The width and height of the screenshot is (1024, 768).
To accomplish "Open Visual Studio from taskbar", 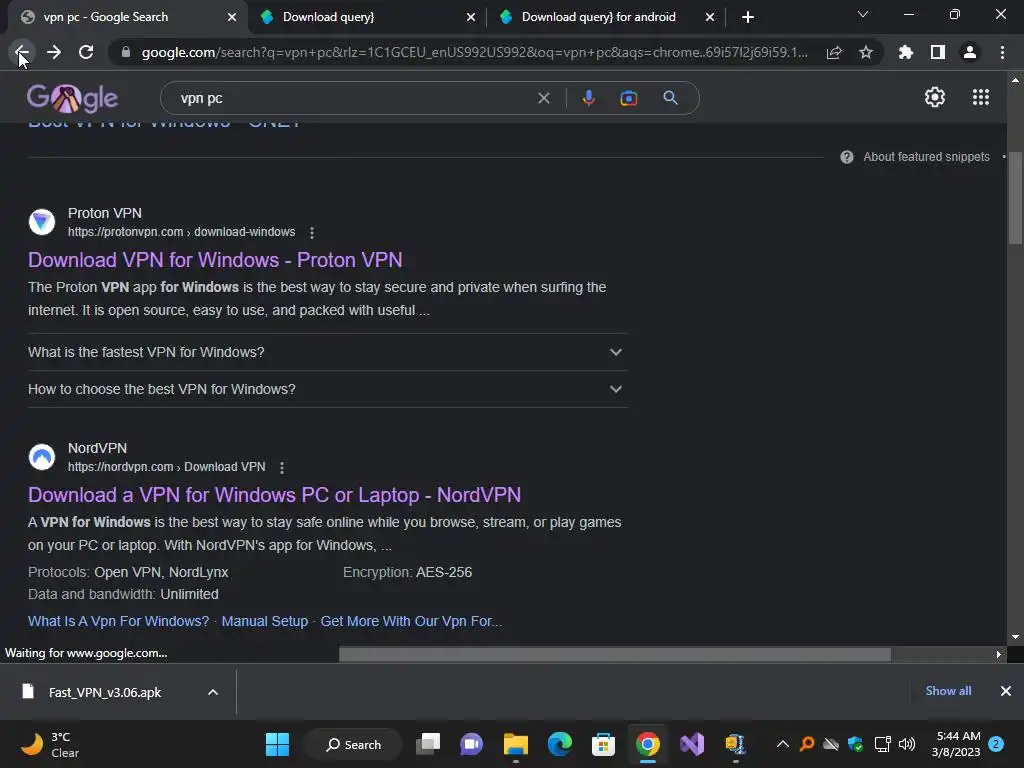I will (x=692, y=744).
